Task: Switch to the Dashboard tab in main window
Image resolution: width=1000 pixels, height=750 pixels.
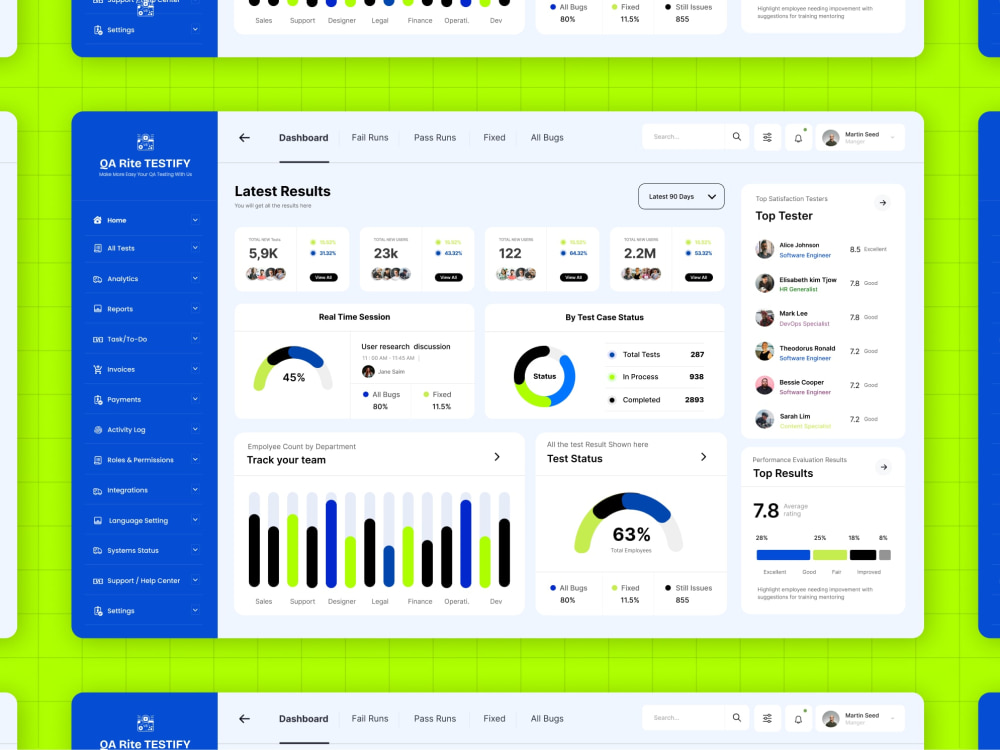Action: coord(304,138)
